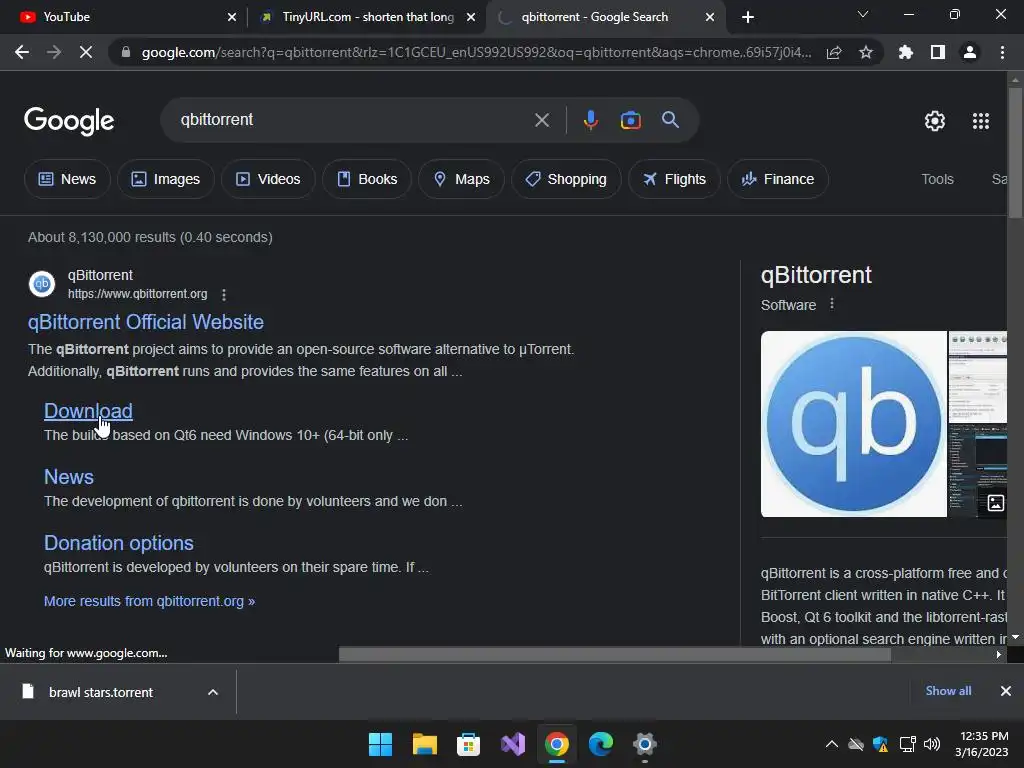The width and height of the screenshot is (1024, 768).
Task: Open search Tools options
Action: click(937, 179)
